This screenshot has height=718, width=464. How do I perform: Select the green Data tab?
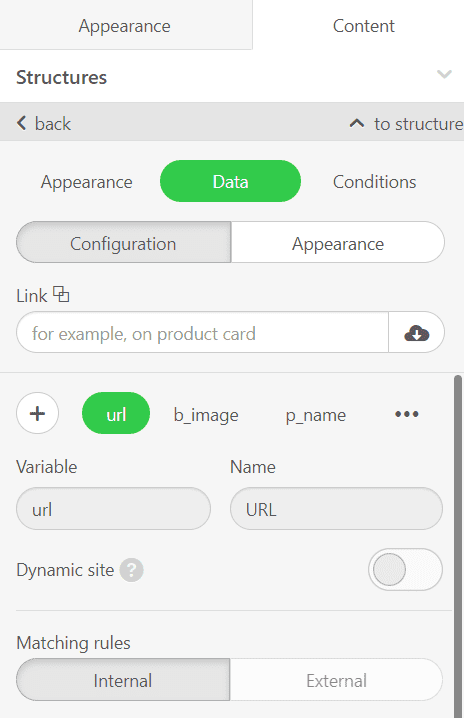[x=230, y=181]
